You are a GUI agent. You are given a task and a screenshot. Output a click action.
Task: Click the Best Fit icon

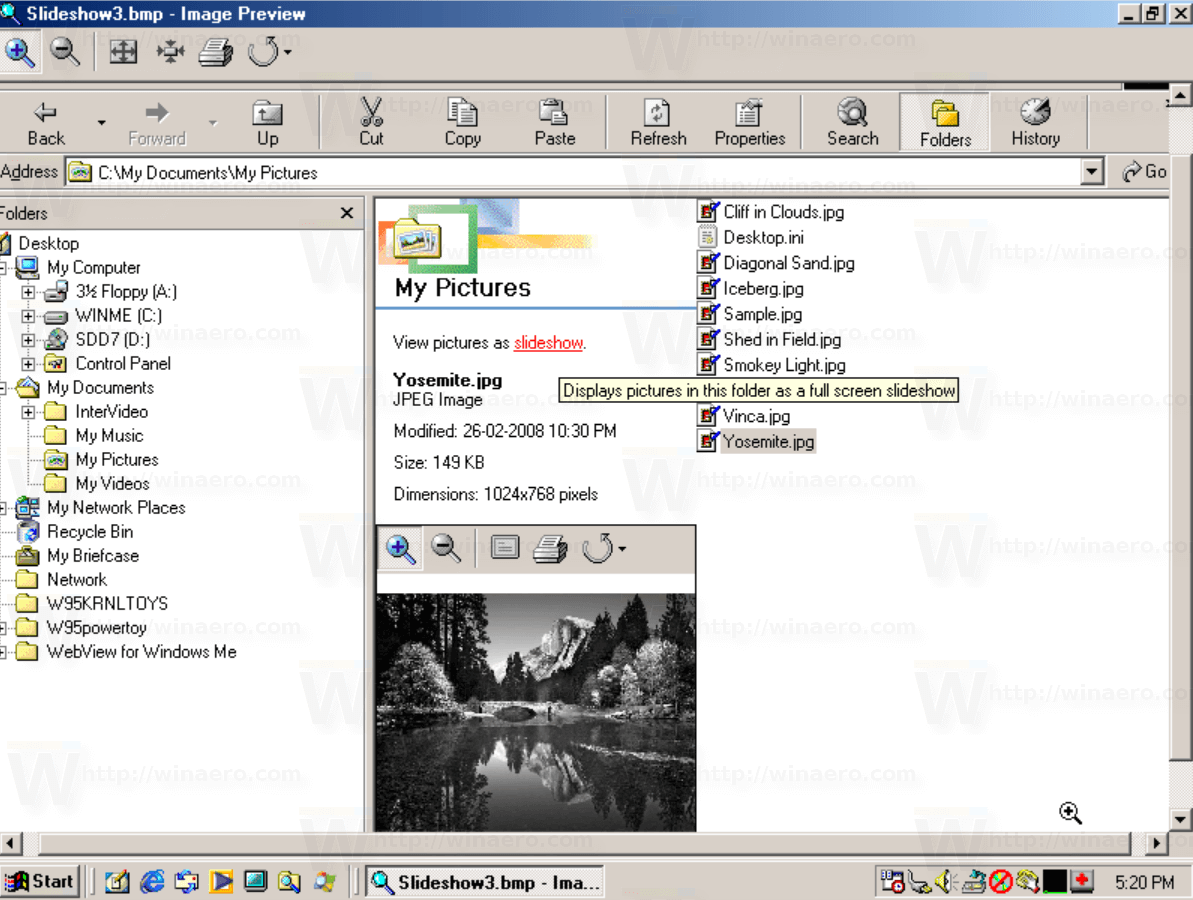click(123, 51)
